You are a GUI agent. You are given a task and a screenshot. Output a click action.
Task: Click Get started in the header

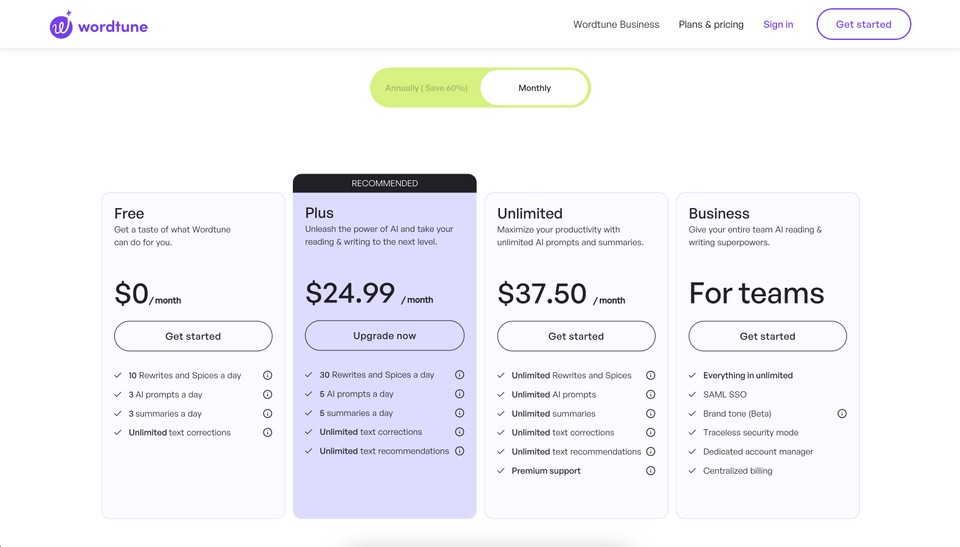coord(863,25)
